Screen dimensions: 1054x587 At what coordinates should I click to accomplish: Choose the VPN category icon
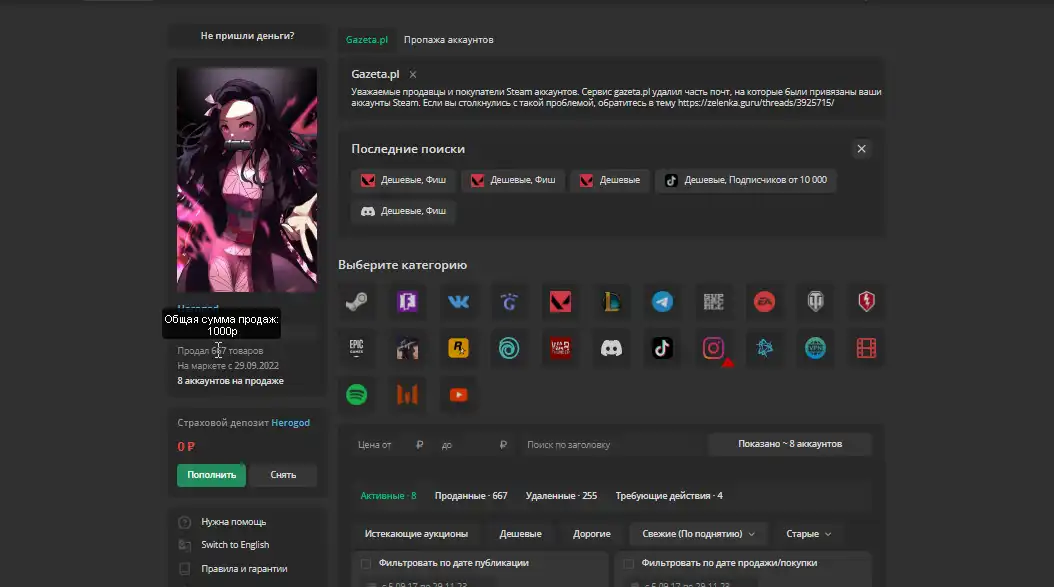[815, 348]
